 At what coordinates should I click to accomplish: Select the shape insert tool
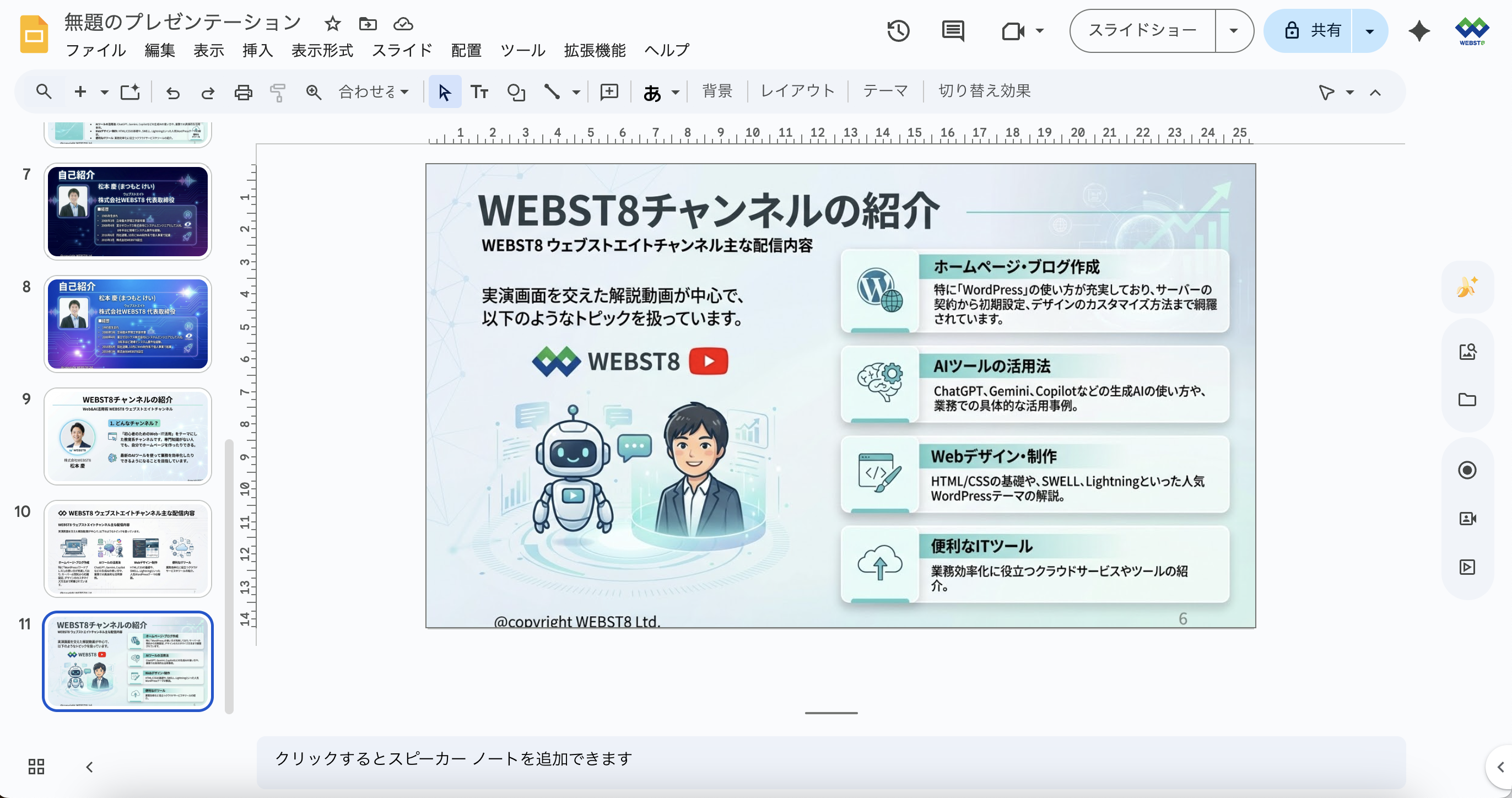click(x=516, y=92)
